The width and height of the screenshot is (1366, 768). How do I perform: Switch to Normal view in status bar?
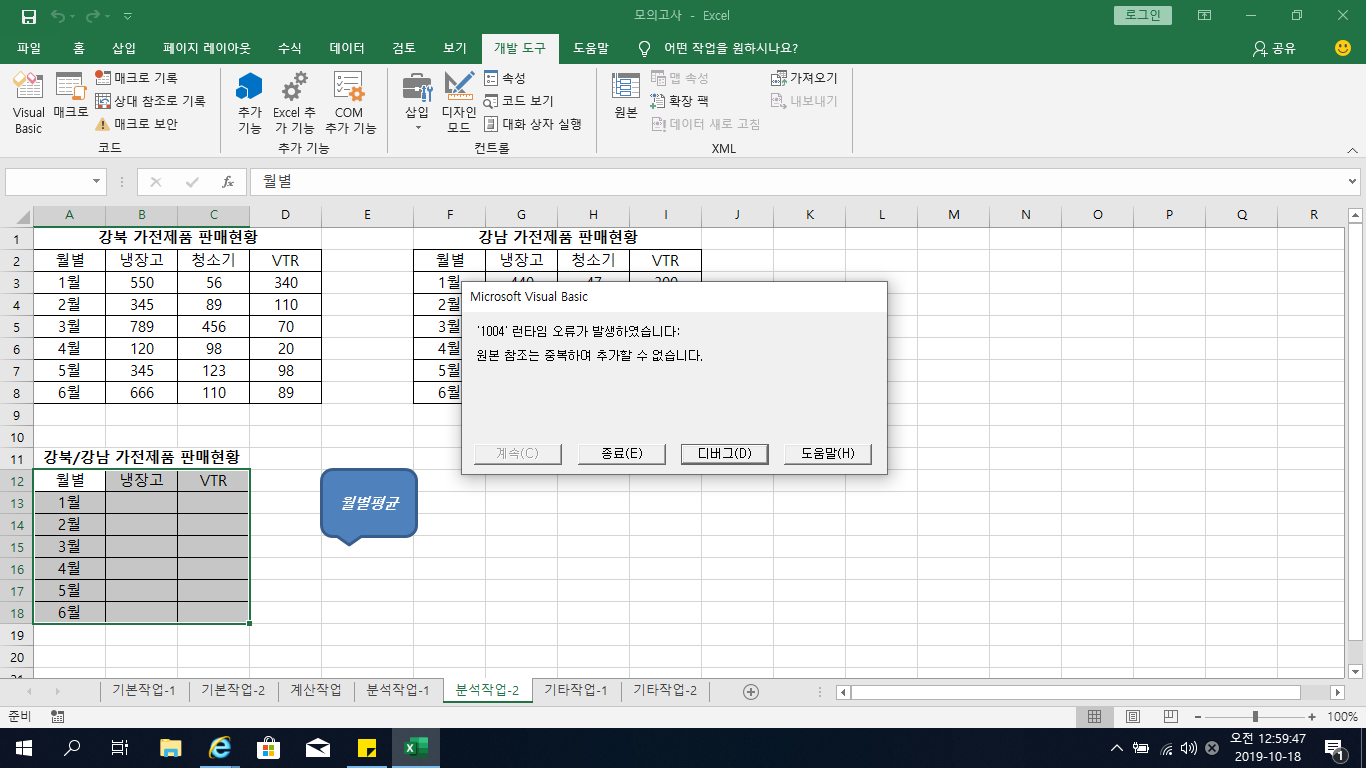(1095, 716)
